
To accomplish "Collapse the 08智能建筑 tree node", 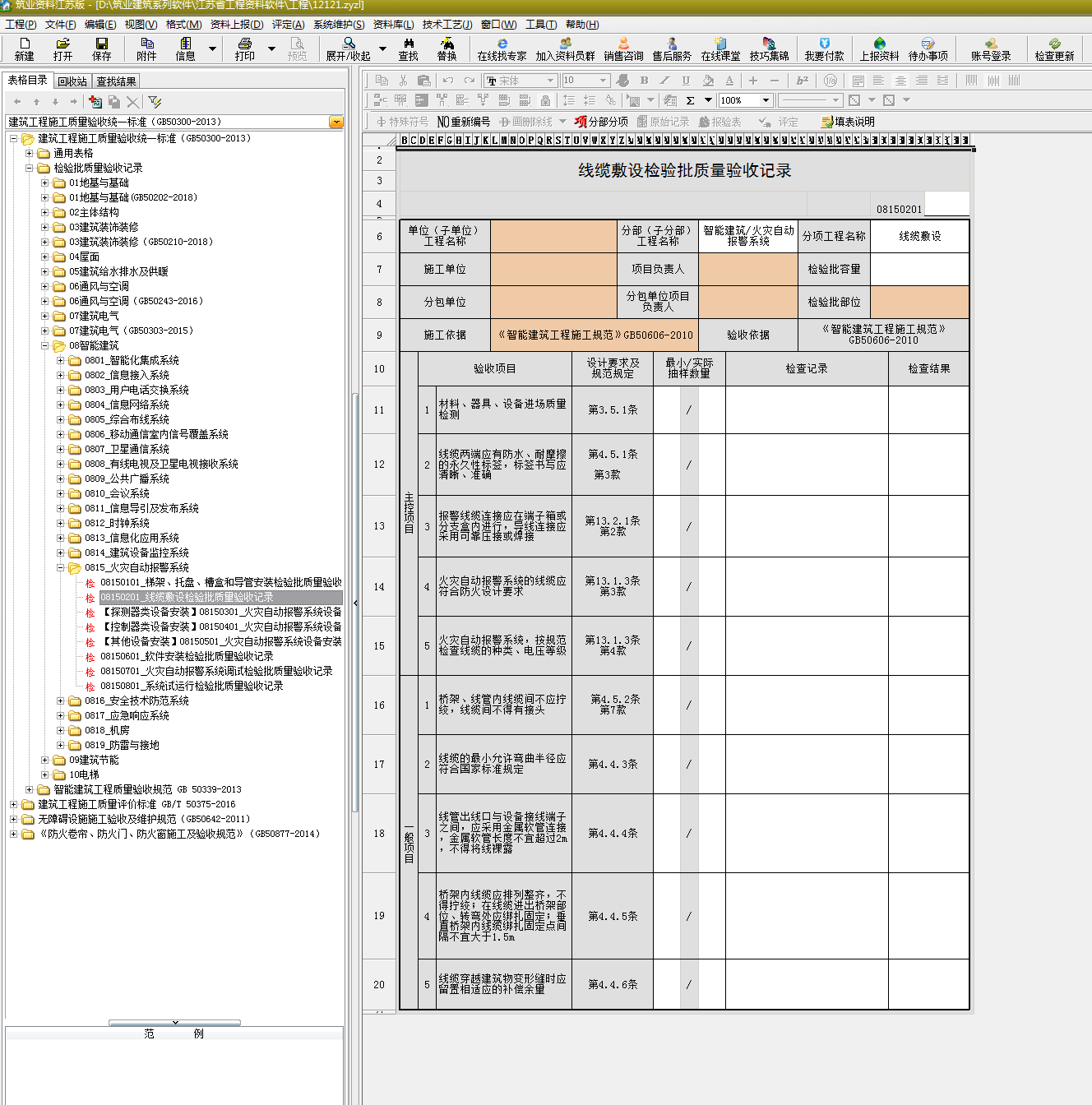I will point(45,345).
